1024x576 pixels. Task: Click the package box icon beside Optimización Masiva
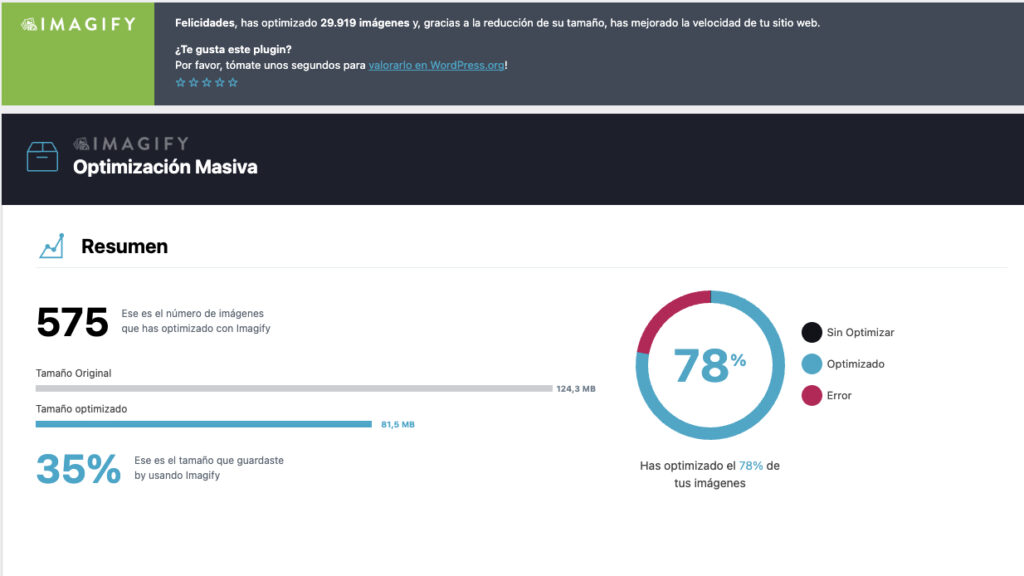pos(41,158)
